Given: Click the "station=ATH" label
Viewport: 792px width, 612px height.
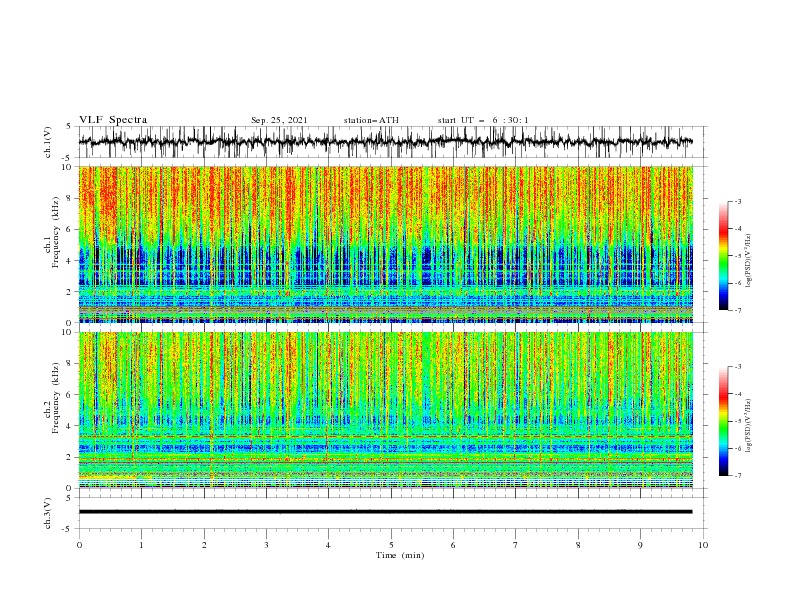Looking at the screenshot, I should point(371,120).
